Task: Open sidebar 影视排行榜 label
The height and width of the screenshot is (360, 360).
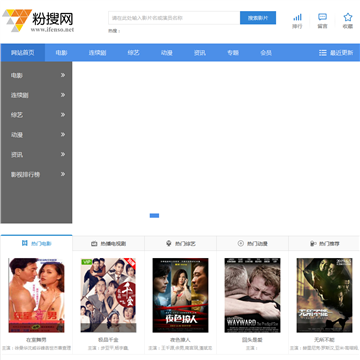Action: 25,174
